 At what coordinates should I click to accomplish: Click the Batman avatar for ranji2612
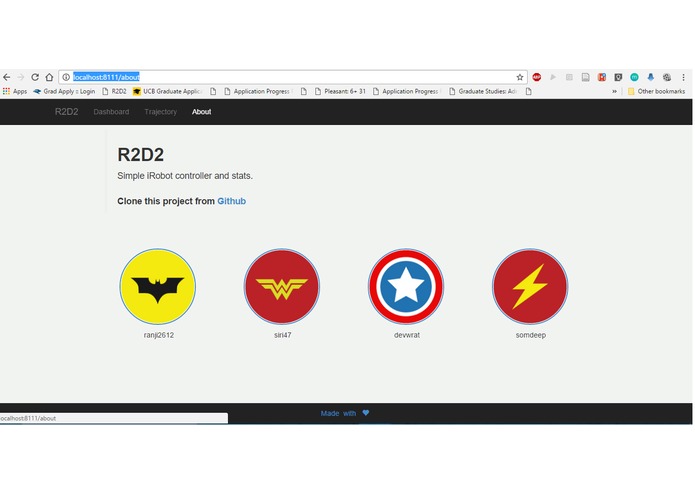157,286
